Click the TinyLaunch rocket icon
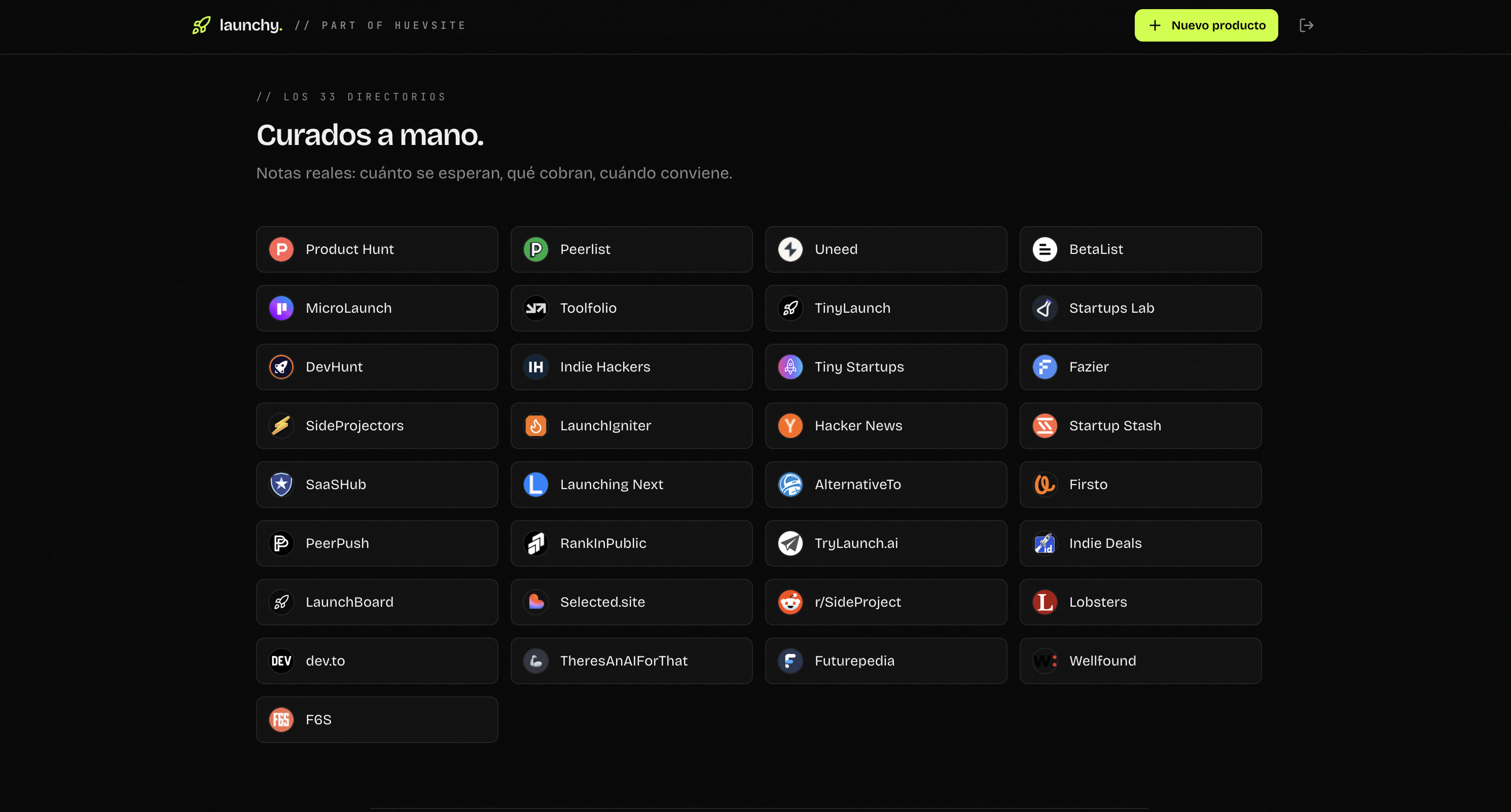The width and height of the screenshot is (1511, 812). coord(790,308)
